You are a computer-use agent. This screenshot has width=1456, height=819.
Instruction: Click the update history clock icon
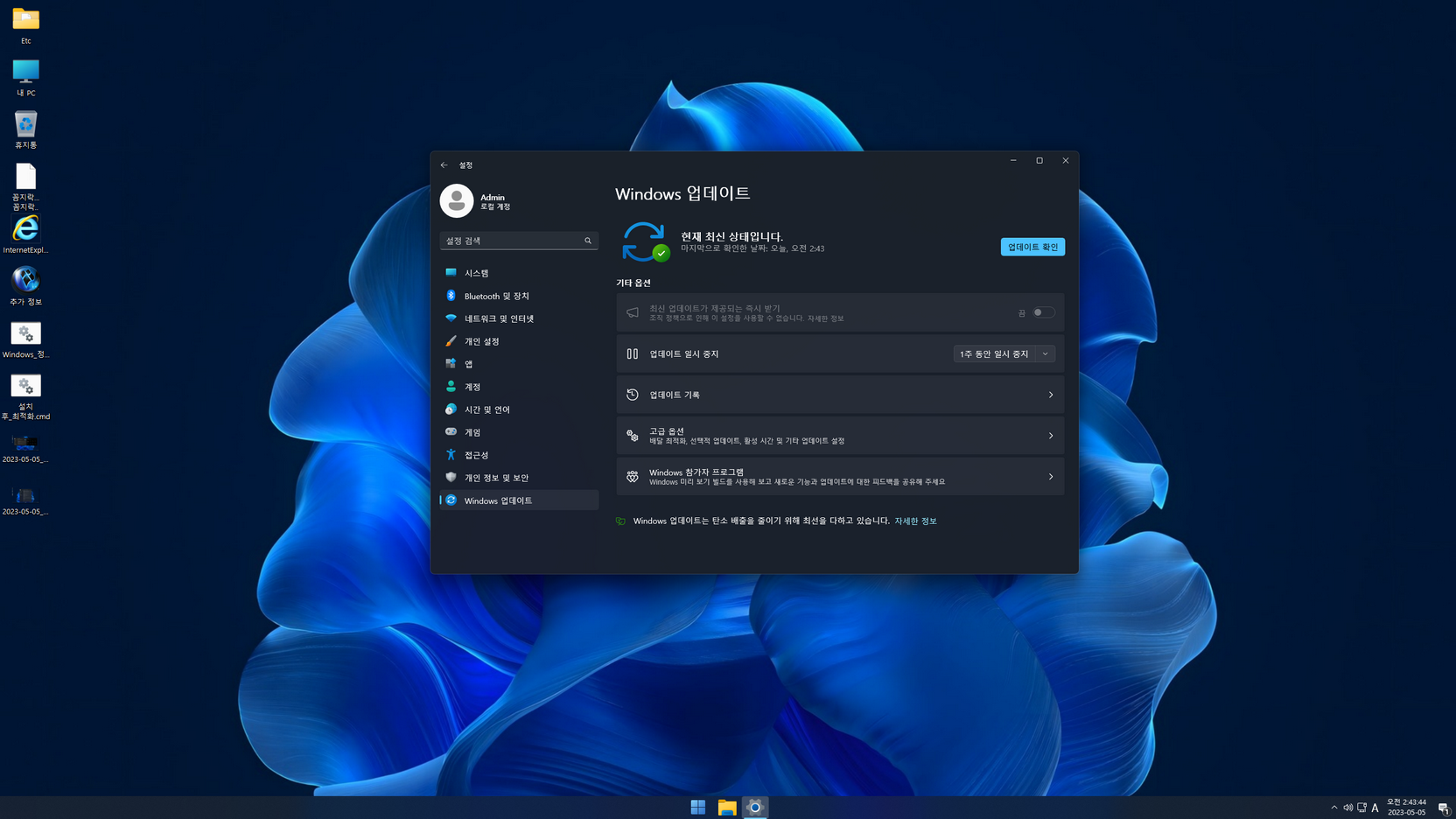click(633, 395)
